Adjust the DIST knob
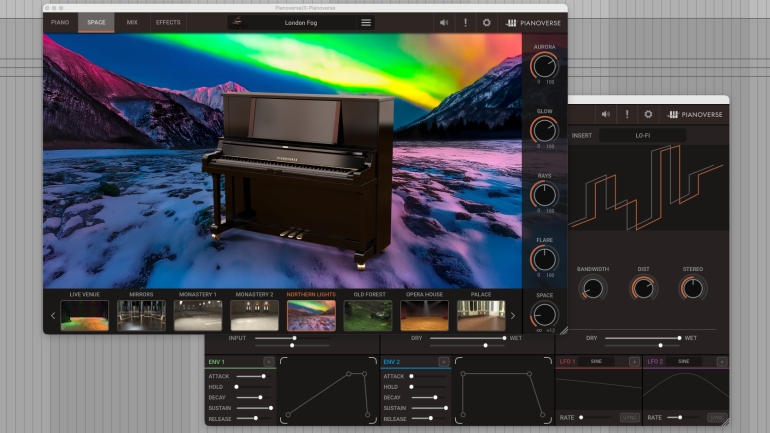This screenshot has width=770, height=433. pyautogui.click(x=643, y=288)
